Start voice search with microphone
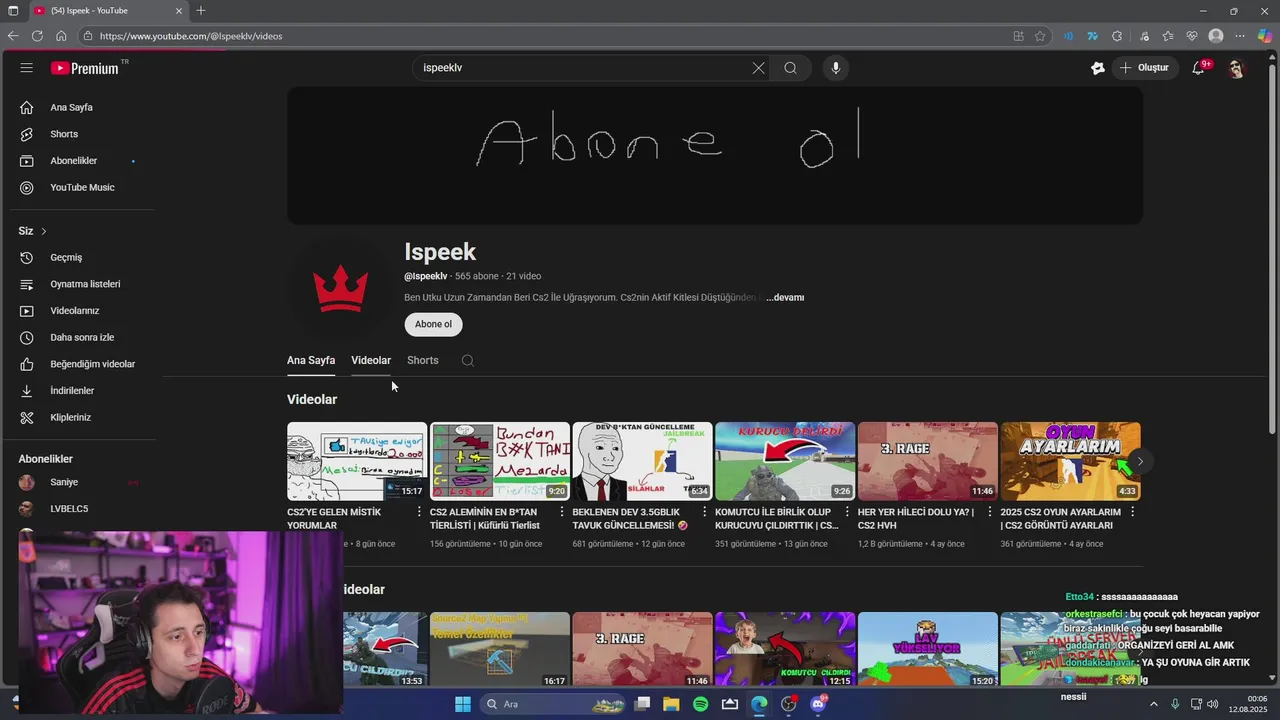This screenshot has height=720, width=1280. (x=836, y=68)
